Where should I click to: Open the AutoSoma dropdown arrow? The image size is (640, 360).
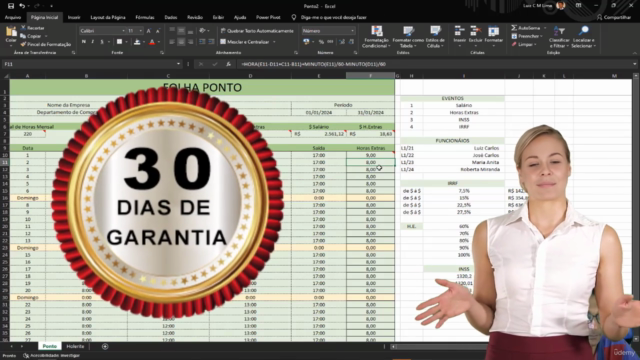tap(545, 28)
